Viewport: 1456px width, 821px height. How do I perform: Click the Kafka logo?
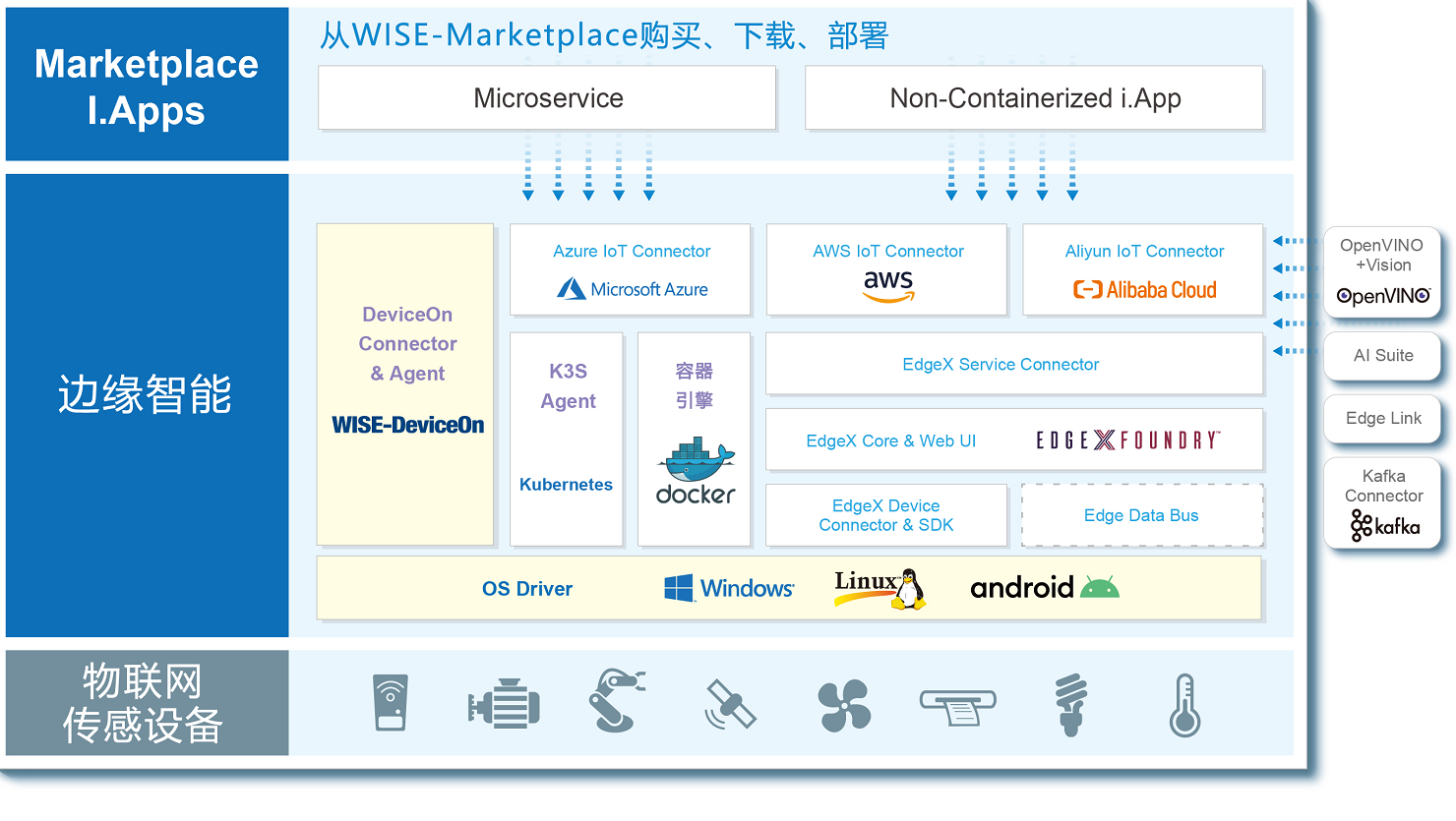click(x=1385, y=525)
